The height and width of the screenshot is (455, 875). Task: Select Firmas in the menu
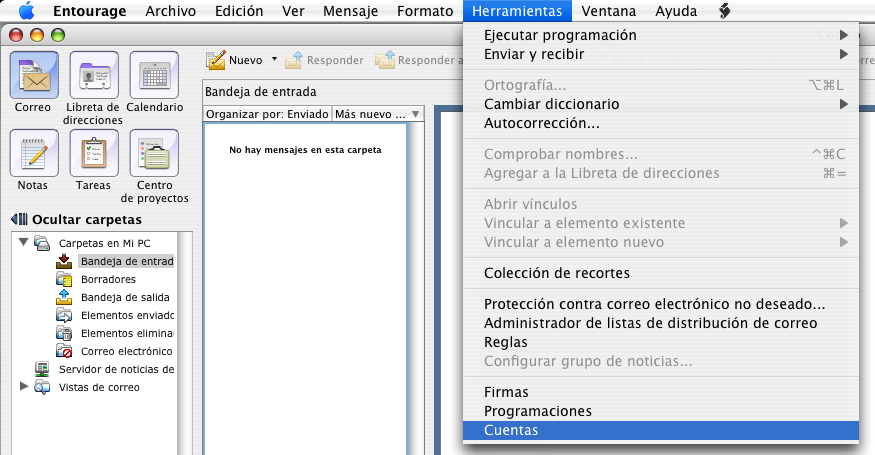point(506,392)
